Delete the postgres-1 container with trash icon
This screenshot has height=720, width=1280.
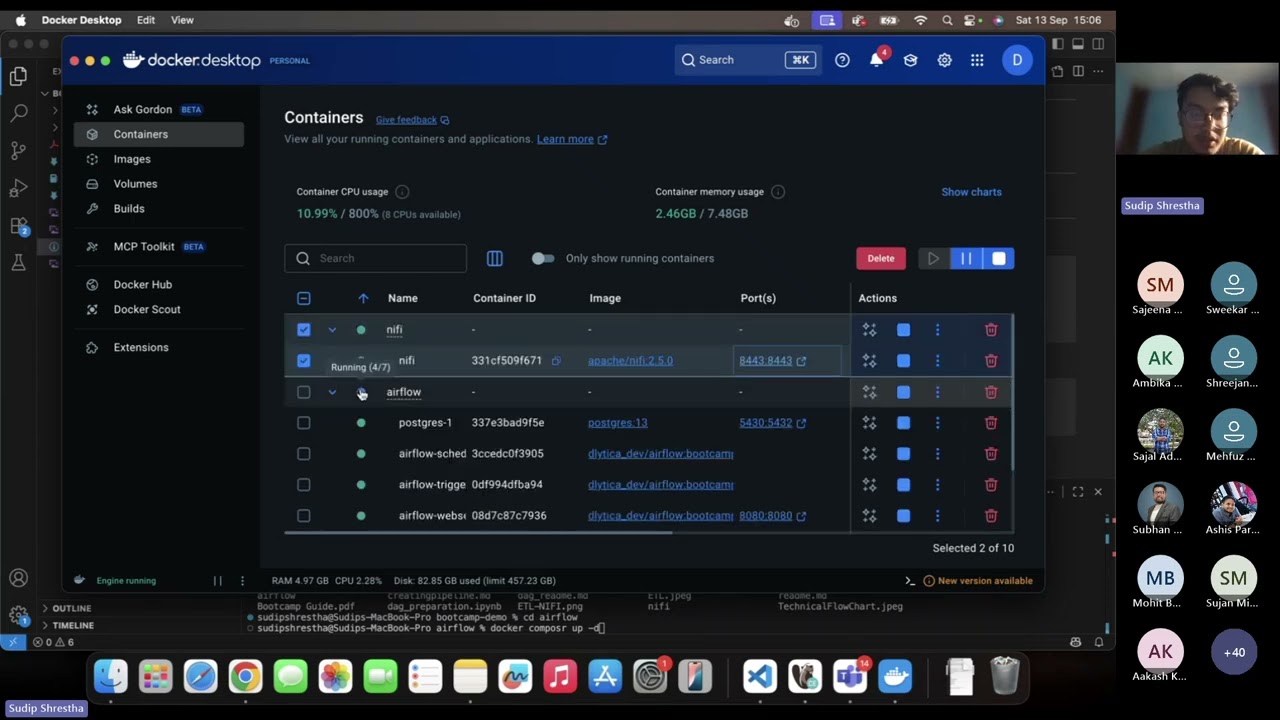pyautogui.click(x=991, y=423)
